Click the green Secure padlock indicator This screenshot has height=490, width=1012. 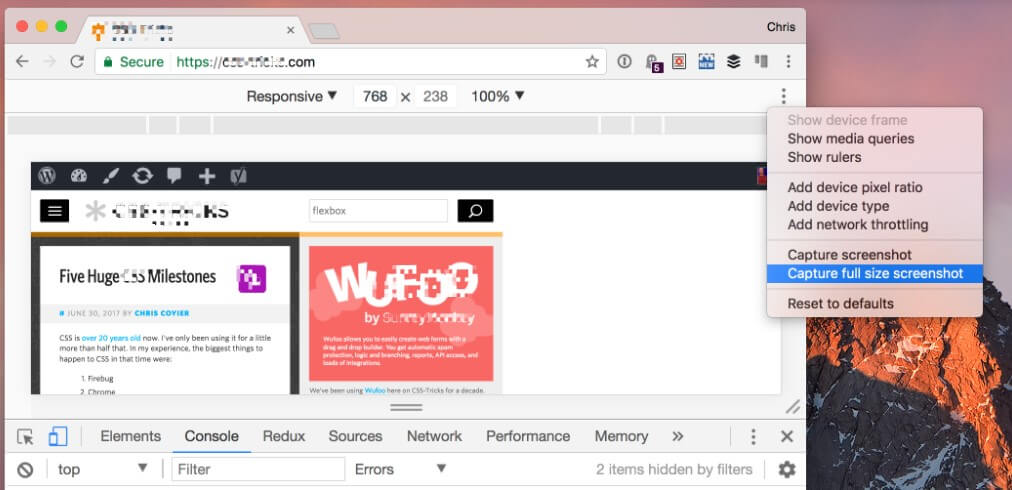coord(134,62)
